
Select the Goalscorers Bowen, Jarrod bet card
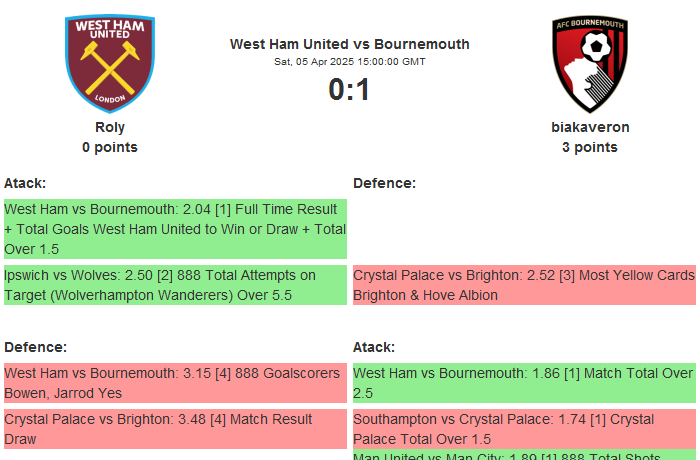(175, 383)
